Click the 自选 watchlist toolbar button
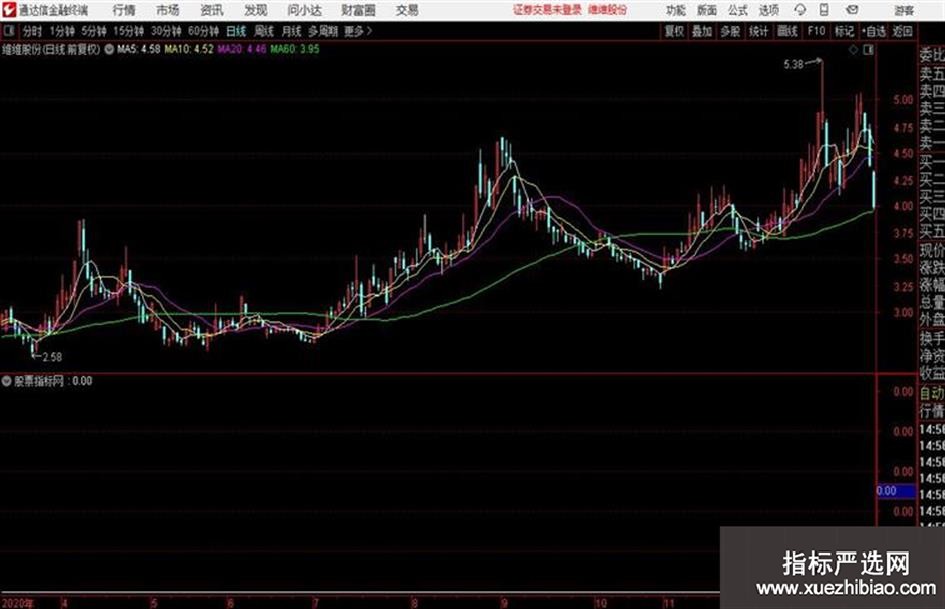This screenshot has width=945, height=609. (873, 31)
